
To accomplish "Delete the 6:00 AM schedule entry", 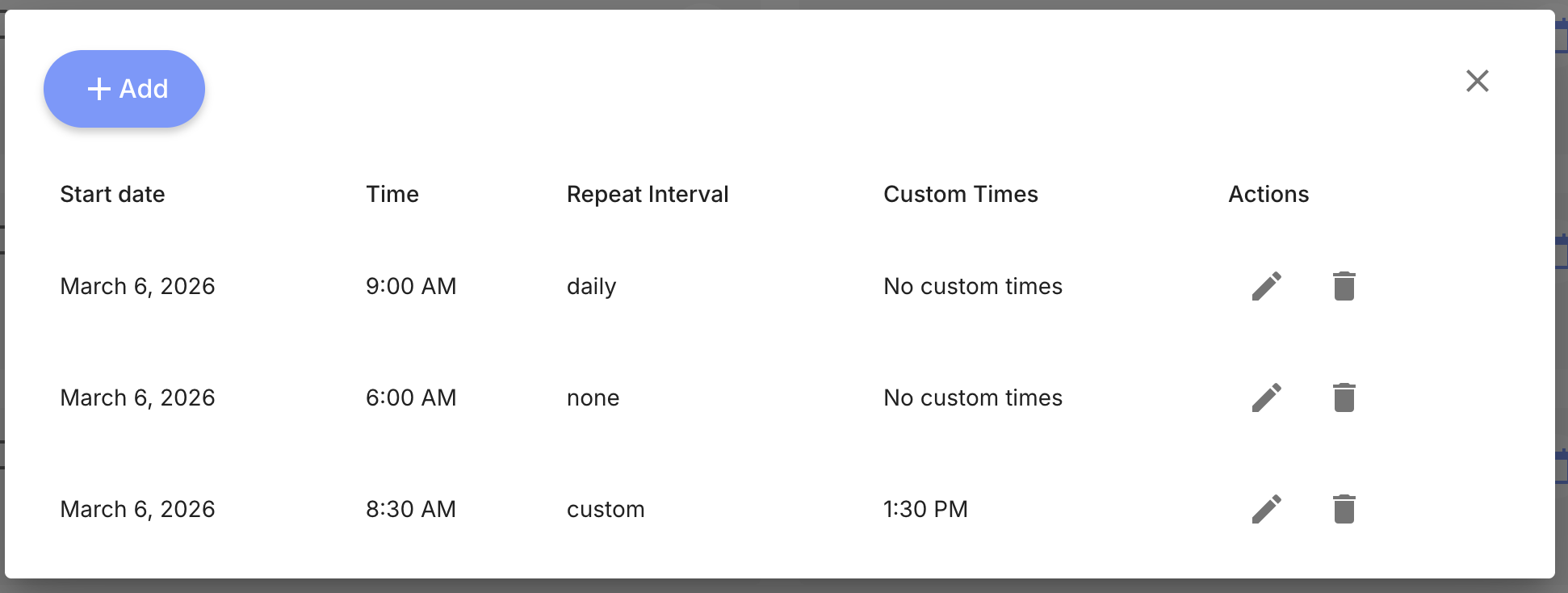I will 1344,397.
